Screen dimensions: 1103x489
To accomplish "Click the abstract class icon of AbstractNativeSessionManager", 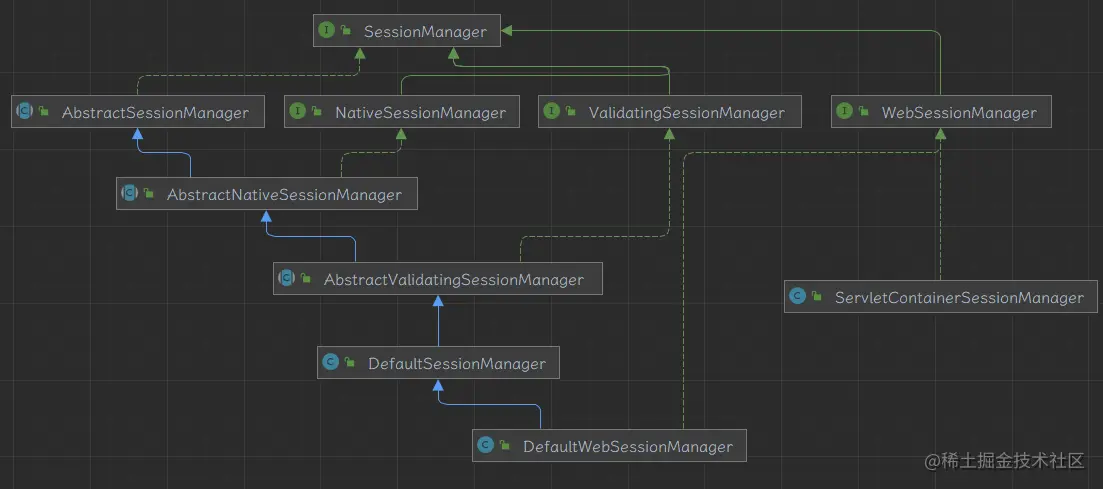I will click(x=129, y=193).
